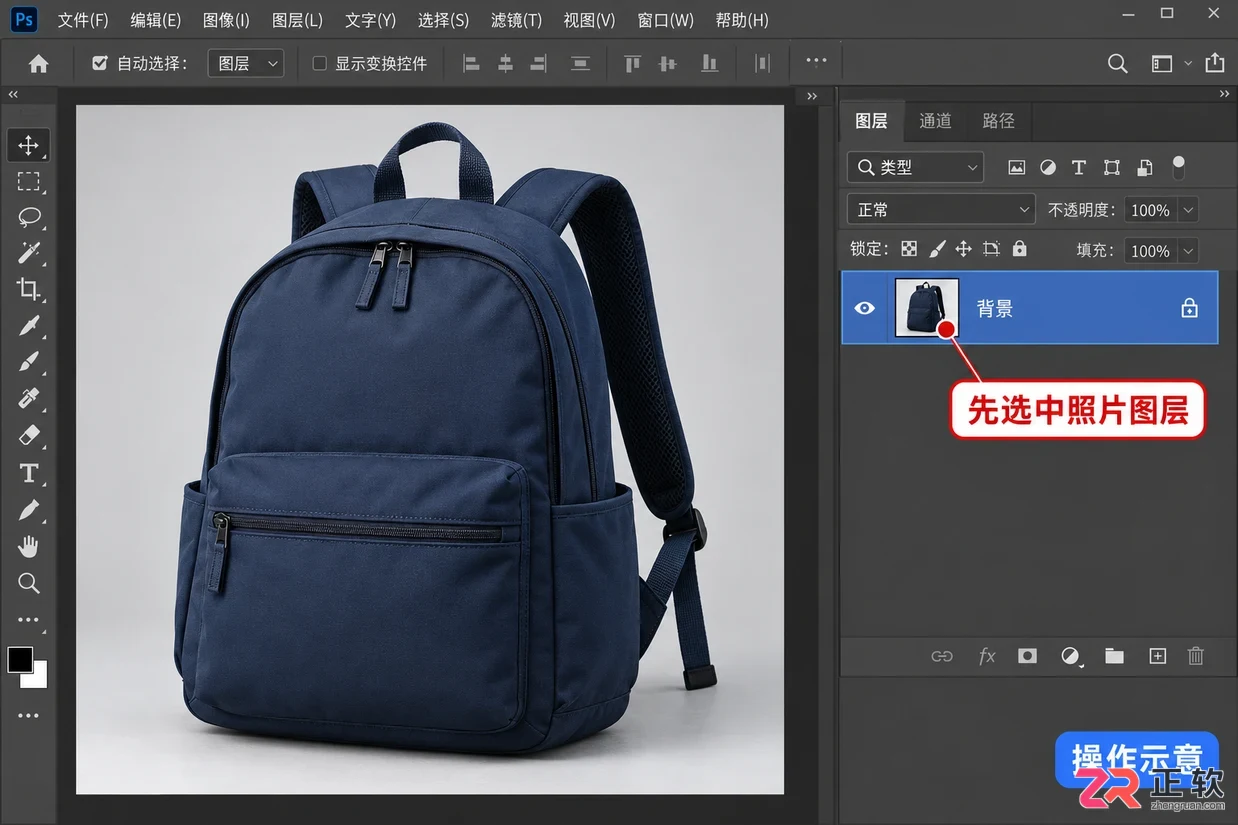Select the Pen tool
The height and width of the screenshot is (825, 1238).
tap(28, 510)
